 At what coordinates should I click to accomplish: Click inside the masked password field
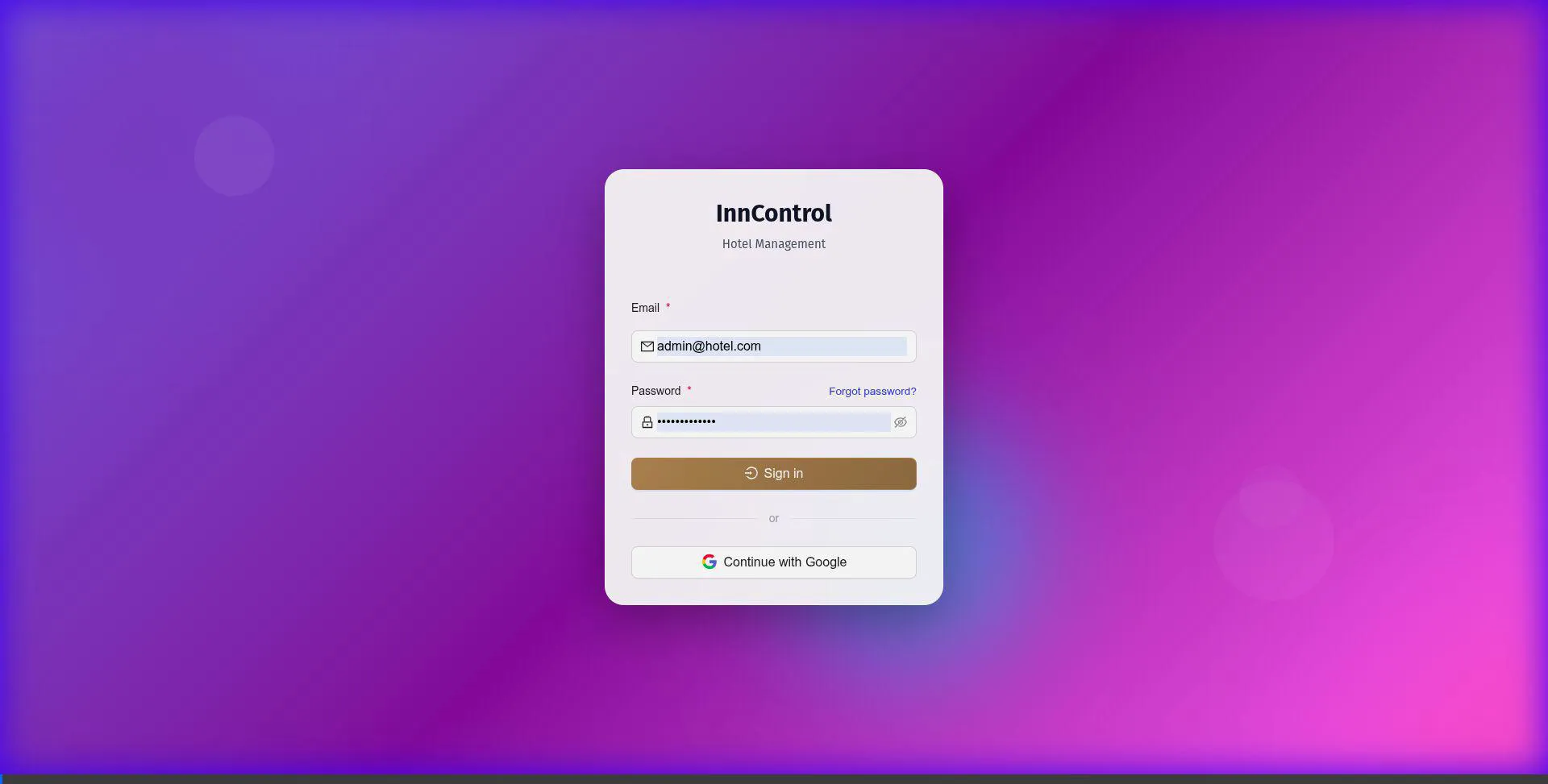pyautogui.click(x=772, y=422)
